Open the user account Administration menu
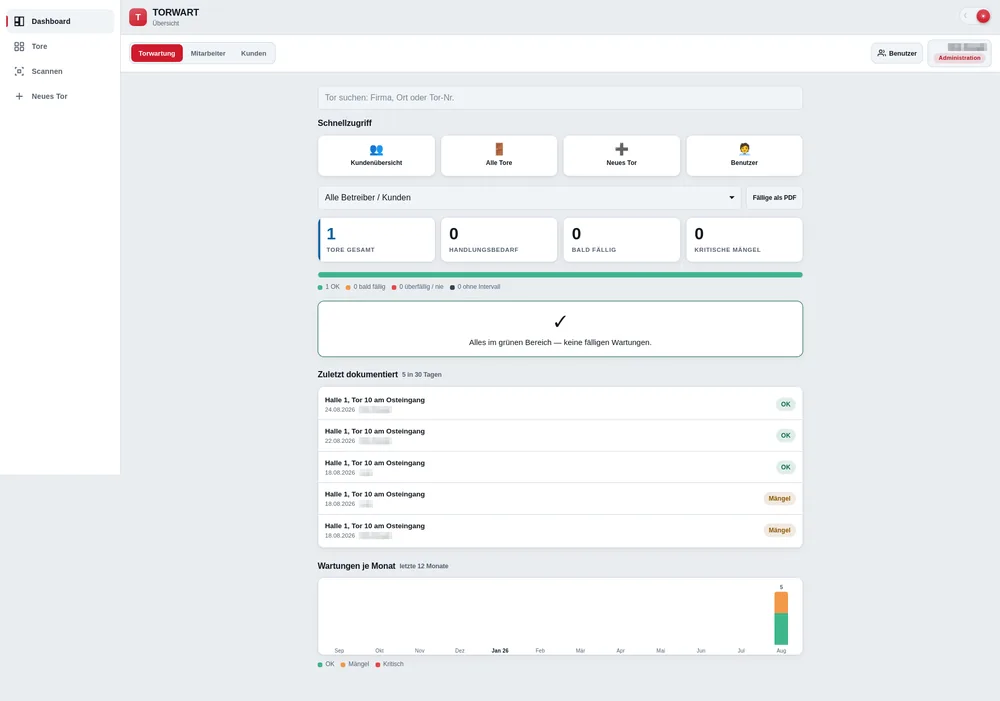 coord(959,53)
